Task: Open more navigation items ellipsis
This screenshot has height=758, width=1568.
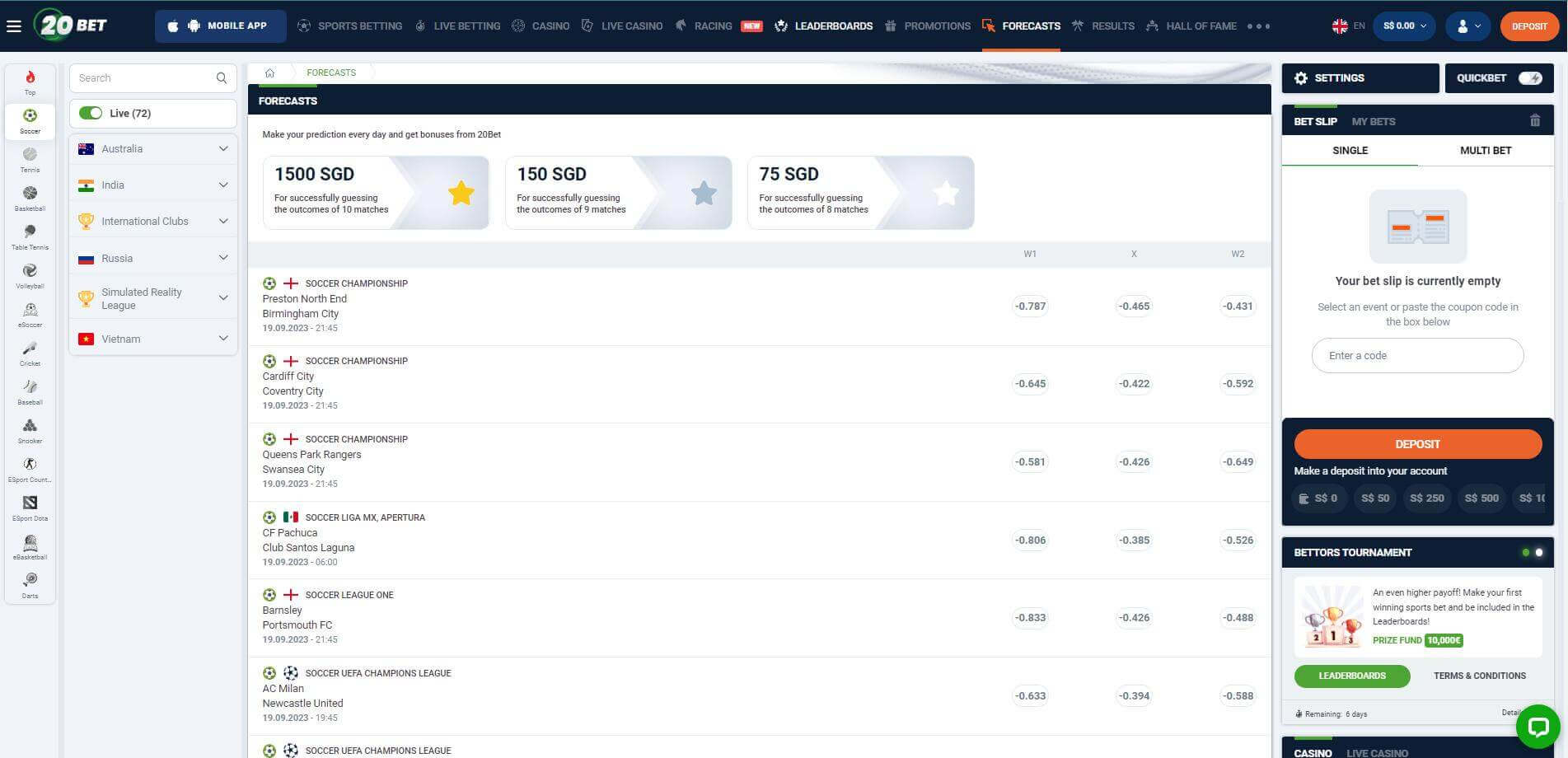Action: pos(1258,26)
